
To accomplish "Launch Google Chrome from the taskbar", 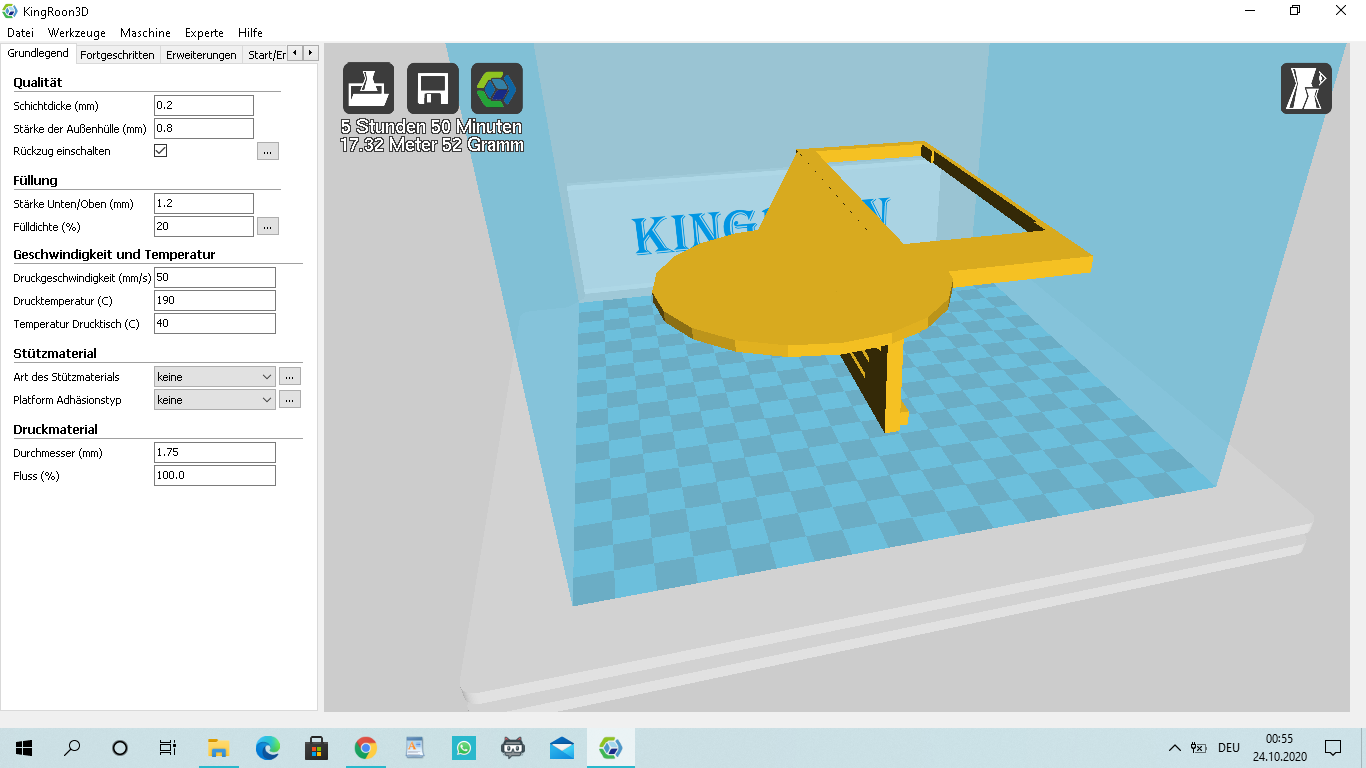I will (365, 748).
